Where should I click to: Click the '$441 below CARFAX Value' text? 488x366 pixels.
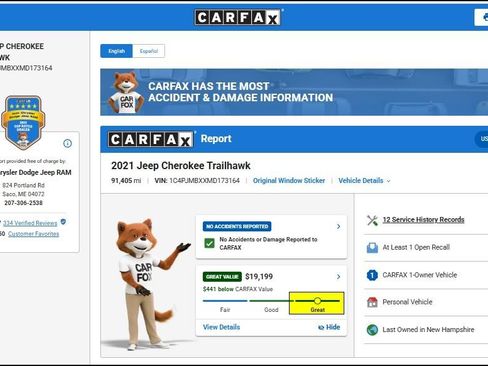(x=238, y=289)
